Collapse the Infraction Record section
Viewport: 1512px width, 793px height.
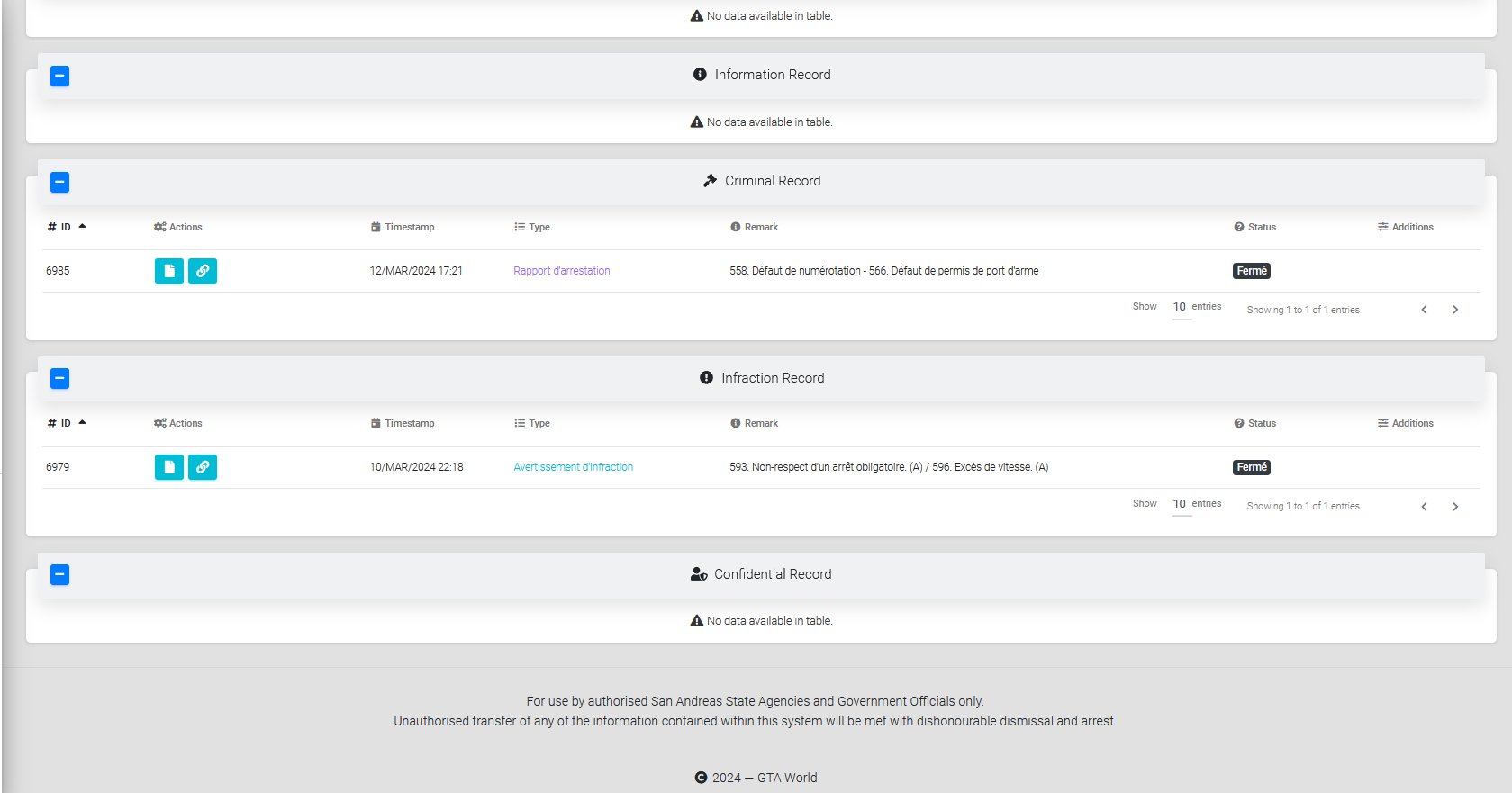pos(59,378)
